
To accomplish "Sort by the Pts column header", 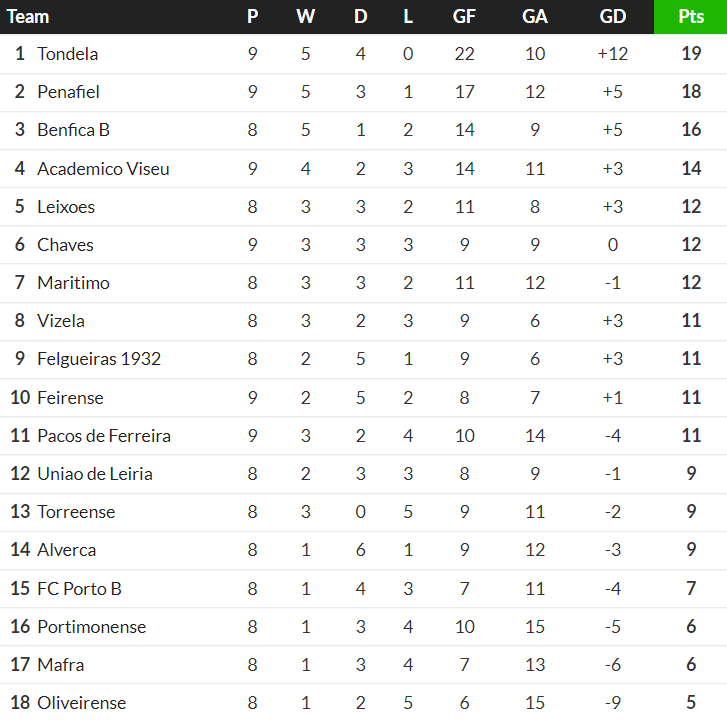I will click(x=691, y=17).
